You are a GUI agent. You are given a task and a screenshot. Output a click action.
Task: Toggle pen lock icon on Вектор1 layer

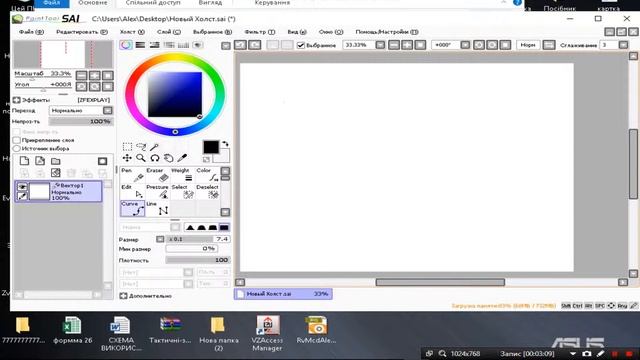22,196
